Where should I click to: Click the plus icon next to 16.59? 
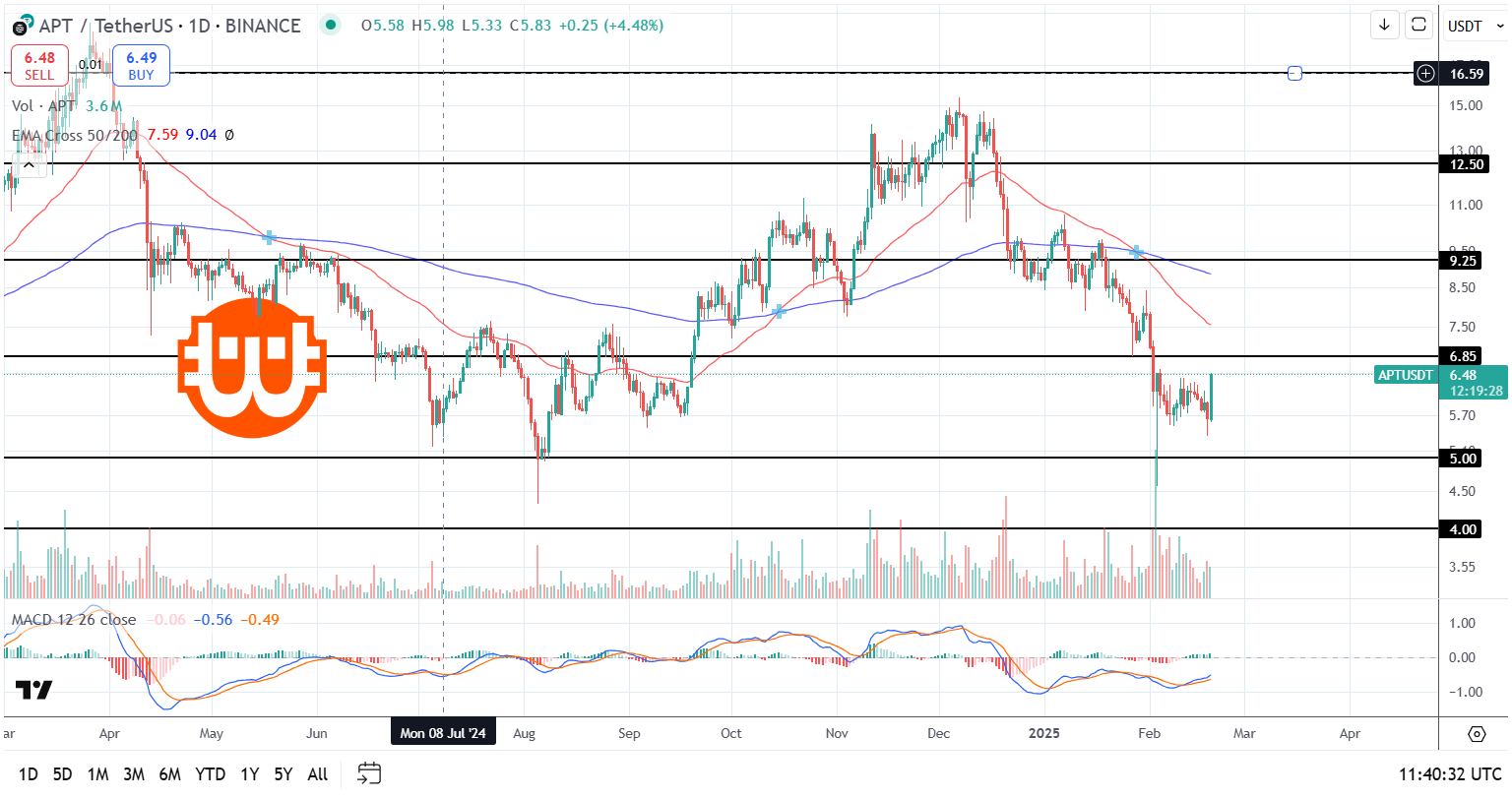1425,74
